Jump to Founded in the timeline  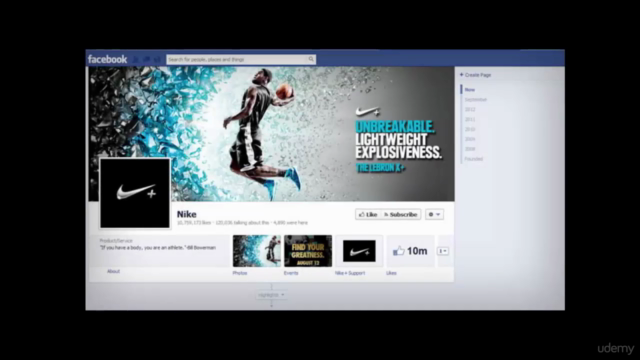tap(473, 159)
